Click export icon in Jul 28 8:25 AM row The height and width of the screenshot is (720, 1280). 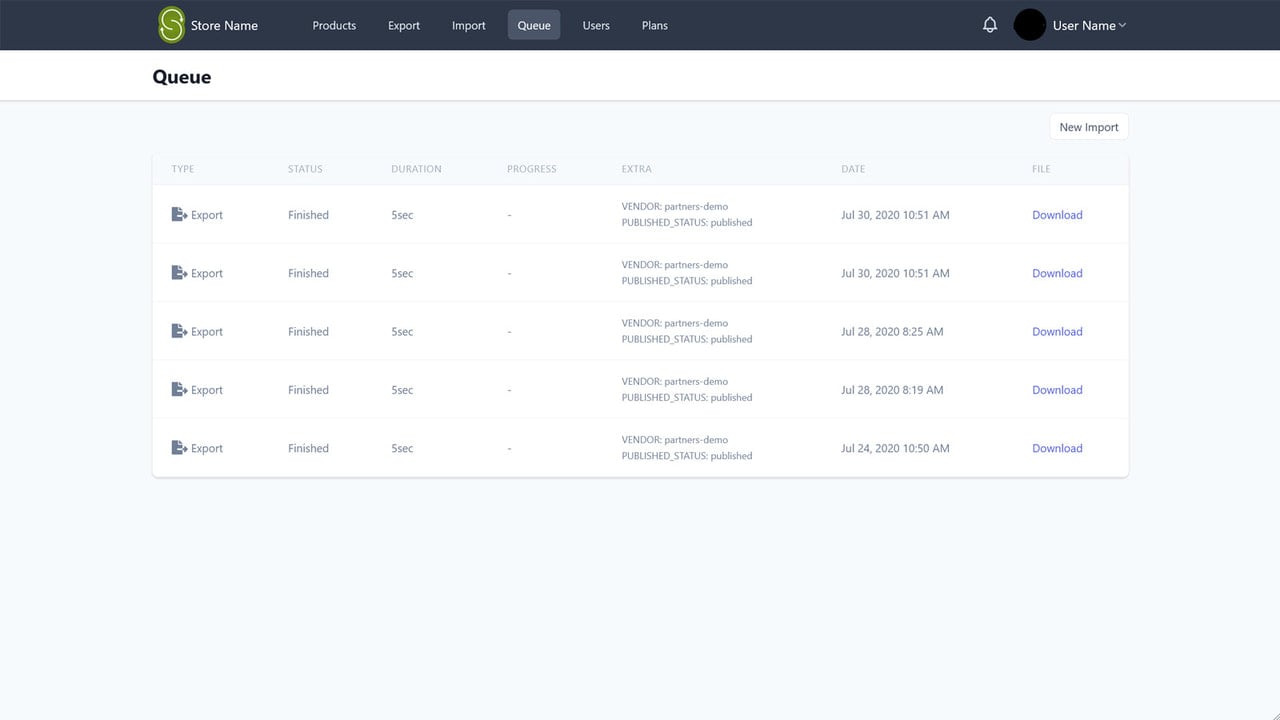tap(179, 331)
